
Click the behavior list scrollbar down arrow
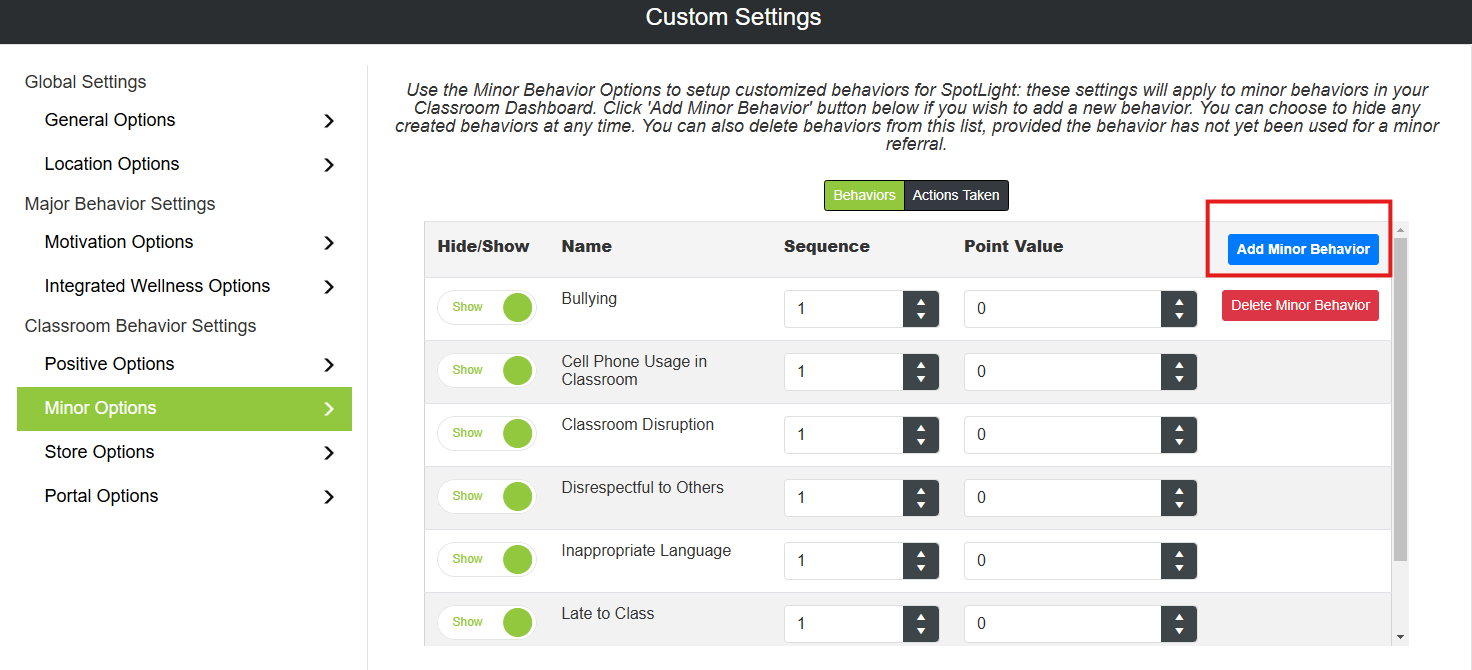(x=1400, y=637)
